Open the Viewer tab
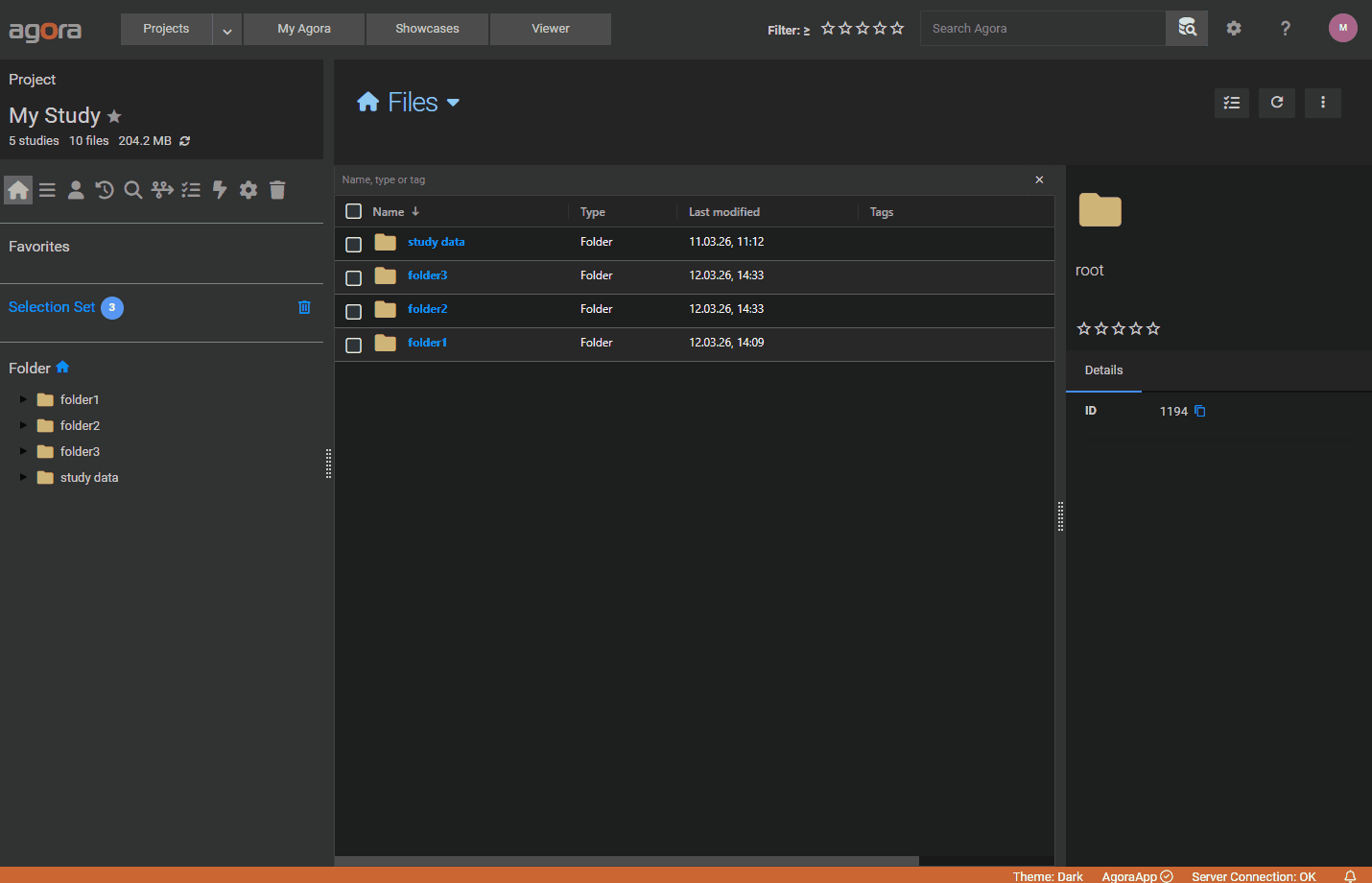This screenshot has height=883, width=1372. coord(550,29)
